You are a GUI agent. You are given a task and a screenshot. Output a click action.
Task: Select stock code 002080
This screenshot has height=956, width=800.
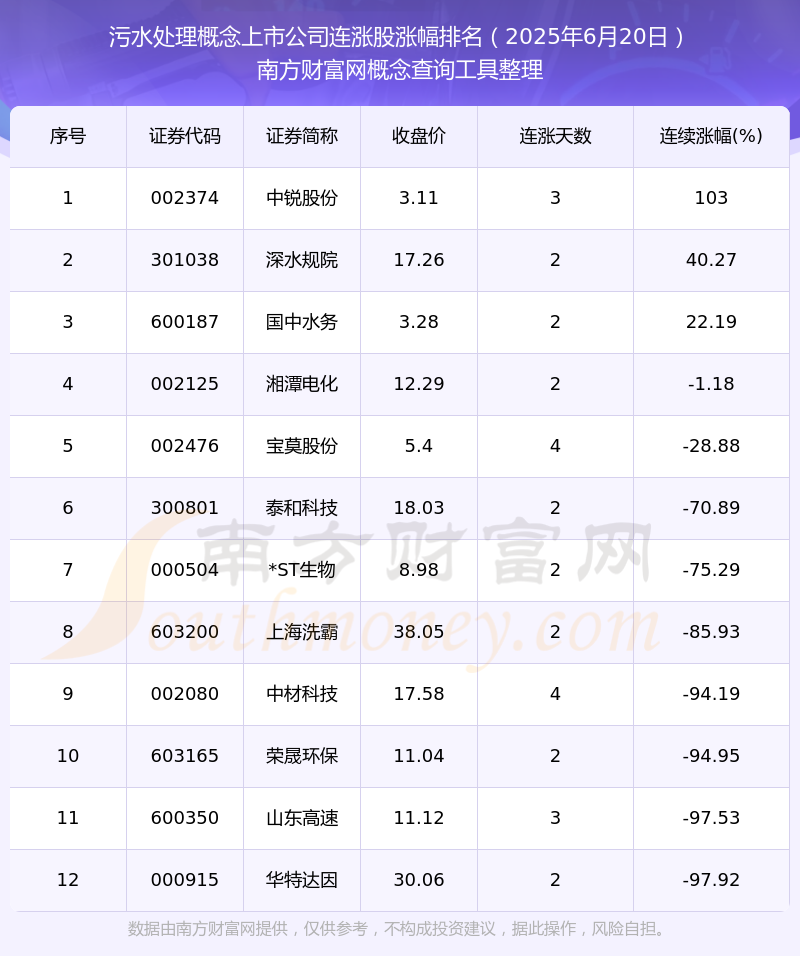185,694
